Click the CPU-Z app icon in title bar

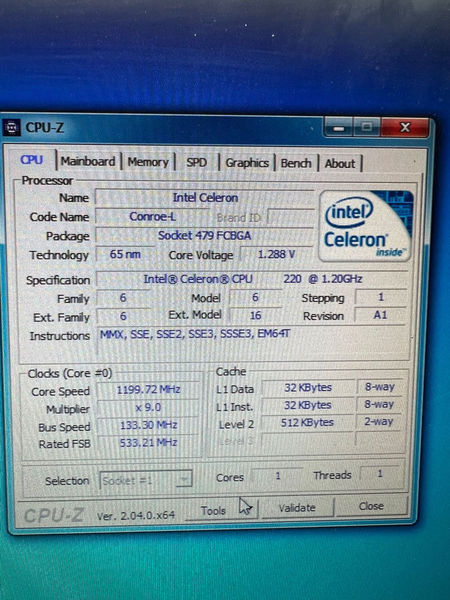tap(12, 128)
